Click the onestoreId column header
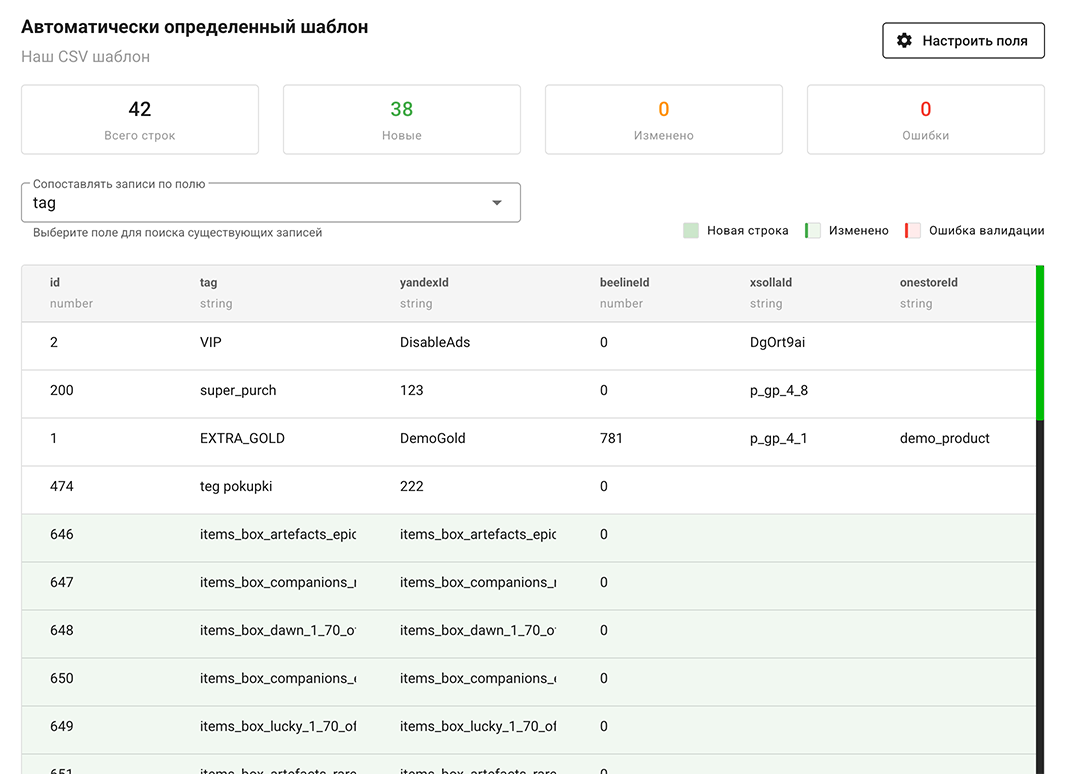The width and height of the screenshot is (1066, 774). pyautogui.click(x=928, y=283)
